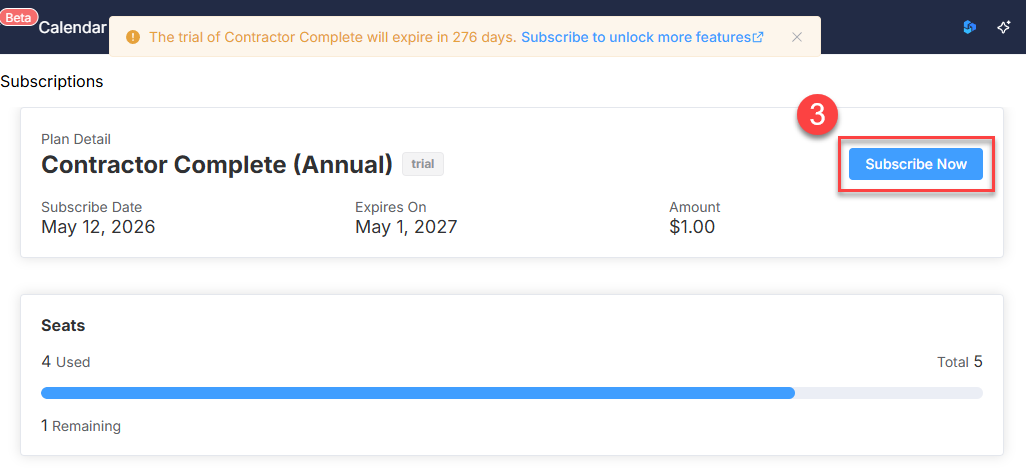1026x470 pixels.
Task: Click the Subscribe Now button
Action: click(x=915, y=164)
